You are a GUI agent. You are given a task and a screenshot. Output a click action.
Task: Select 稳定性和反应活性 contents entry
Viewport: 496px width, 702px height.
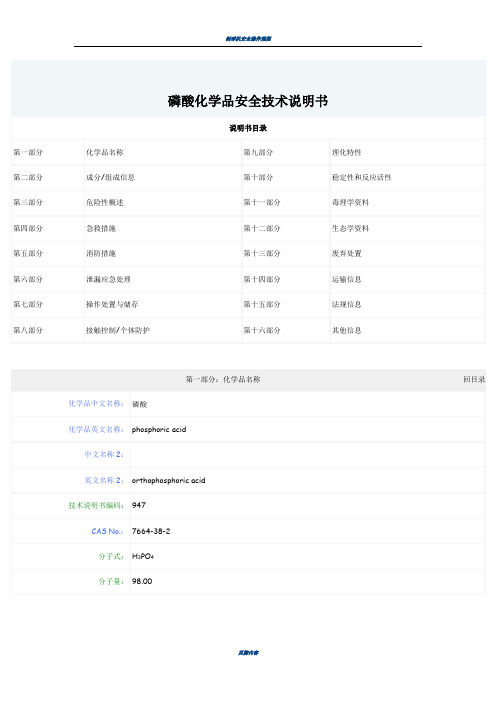coord(362,178)
